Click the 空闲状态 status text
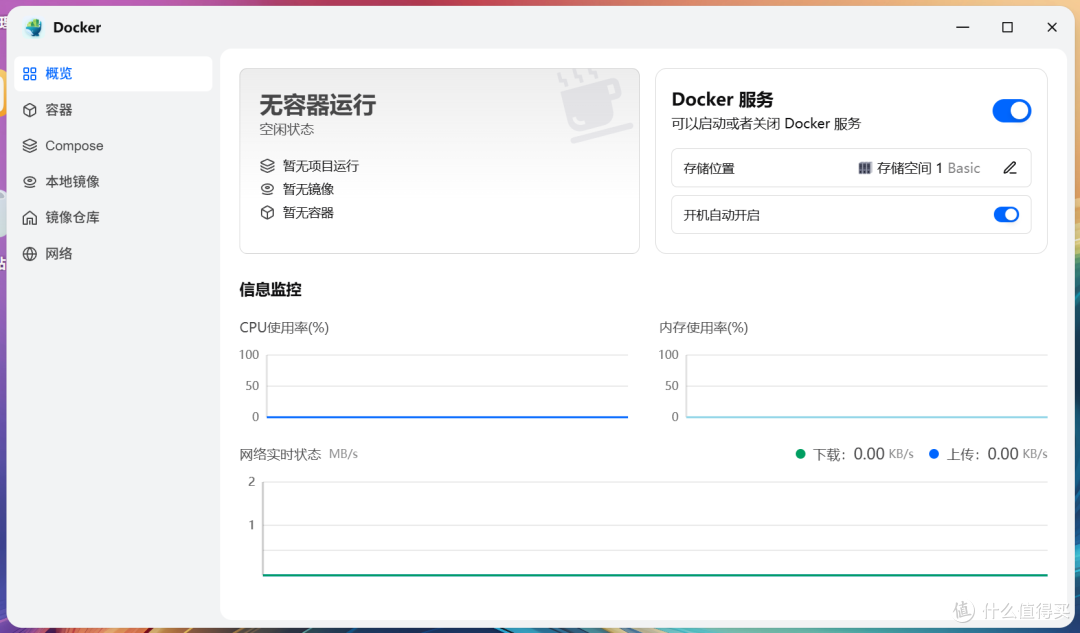The height and width of the screenshot is (633, 1080). 287,129
